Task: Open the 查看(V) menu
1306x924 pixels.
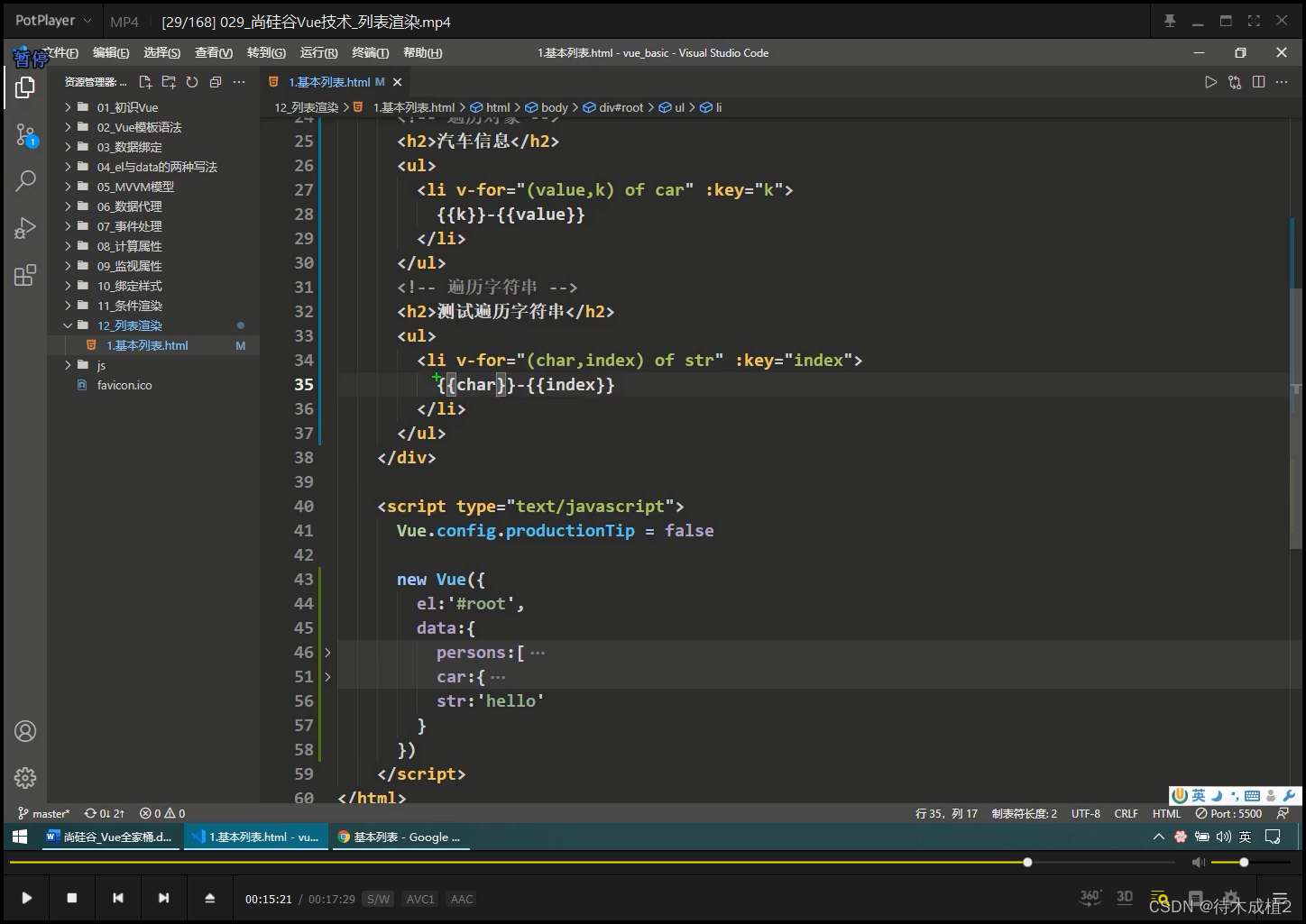Action: pyautogui.click(x=214, y=53)
